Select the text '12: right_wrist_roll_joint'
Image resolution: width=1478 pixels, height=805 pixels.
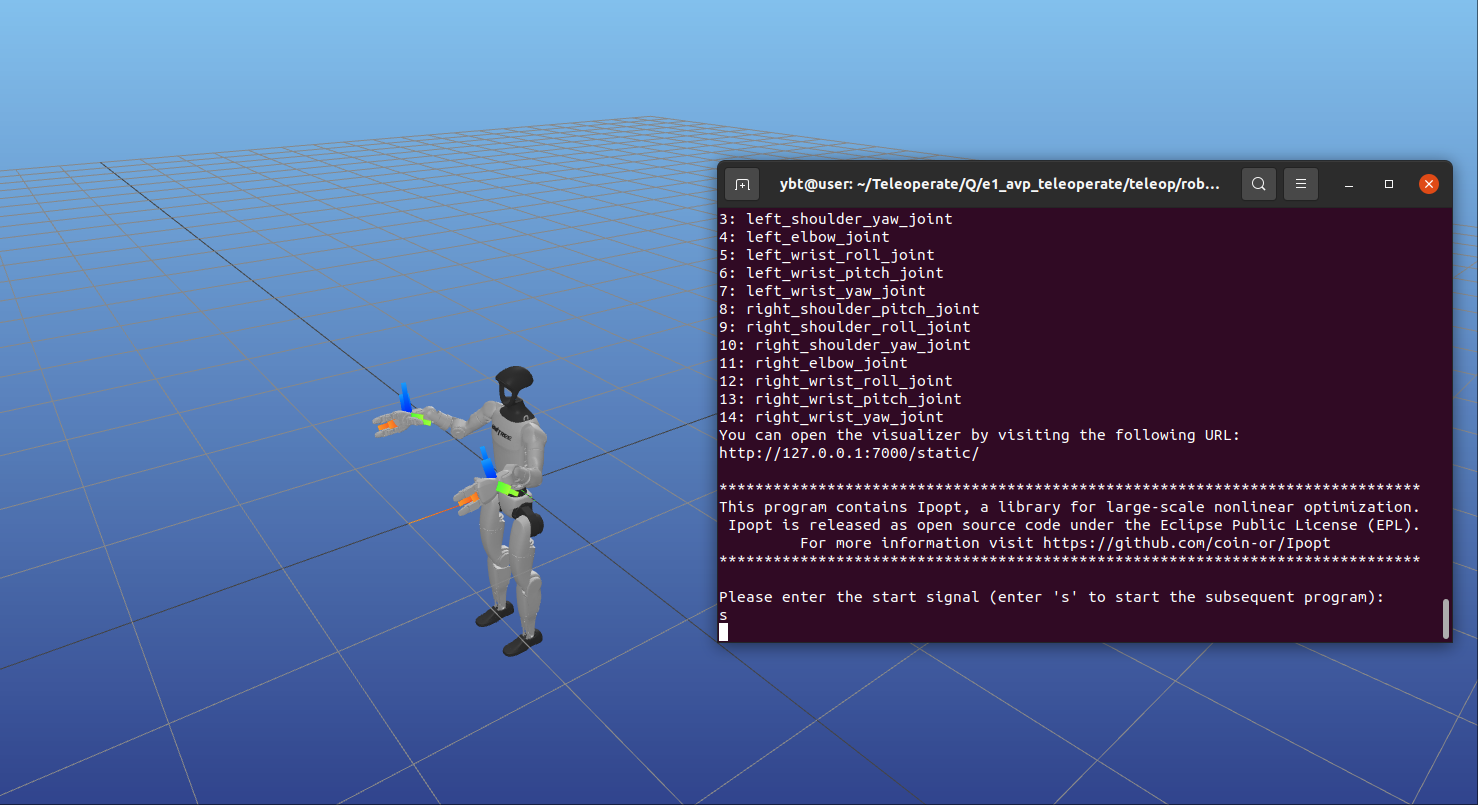(836, 381)
